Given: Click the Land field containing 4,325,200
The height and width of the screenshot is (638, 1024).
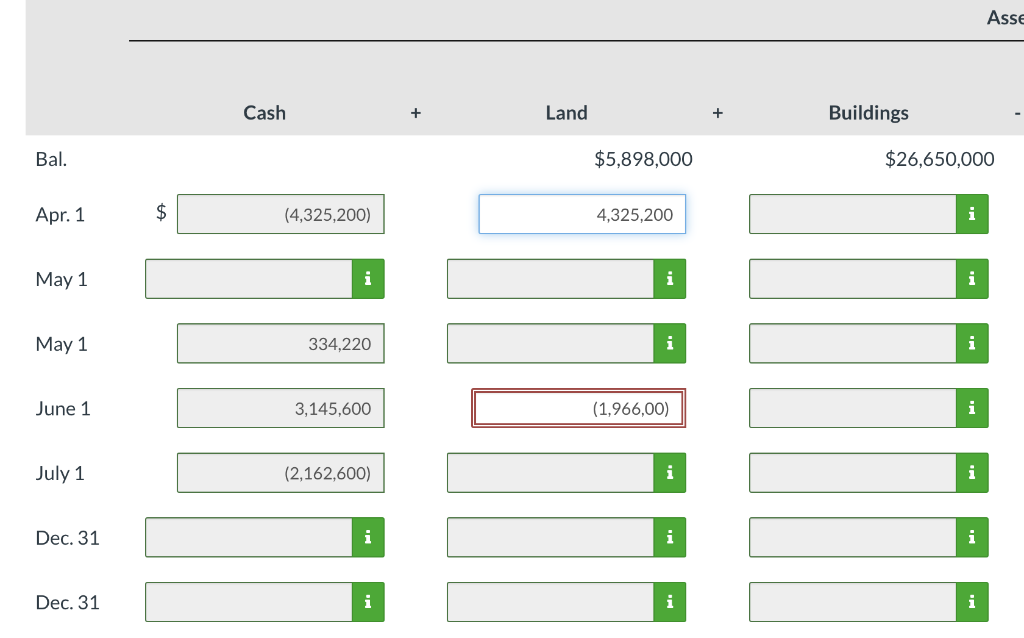Looking at the screenshot, I should 582,214.
